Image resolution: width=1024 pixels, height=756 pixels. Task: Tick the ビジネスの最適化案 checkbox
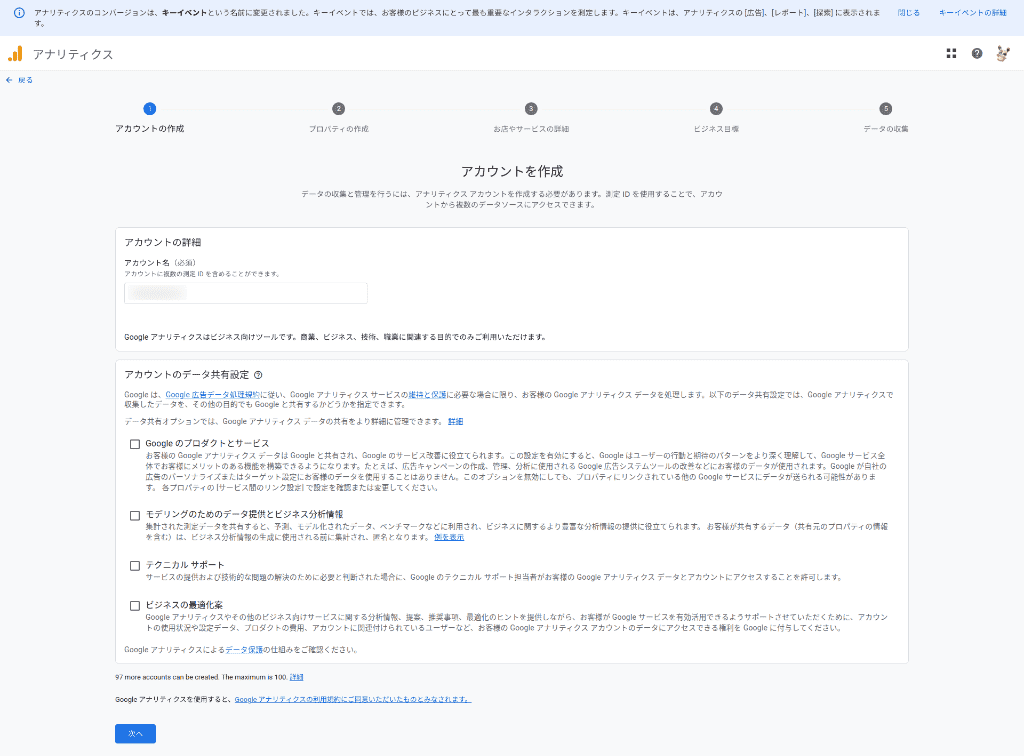click(x=135, y=605)
